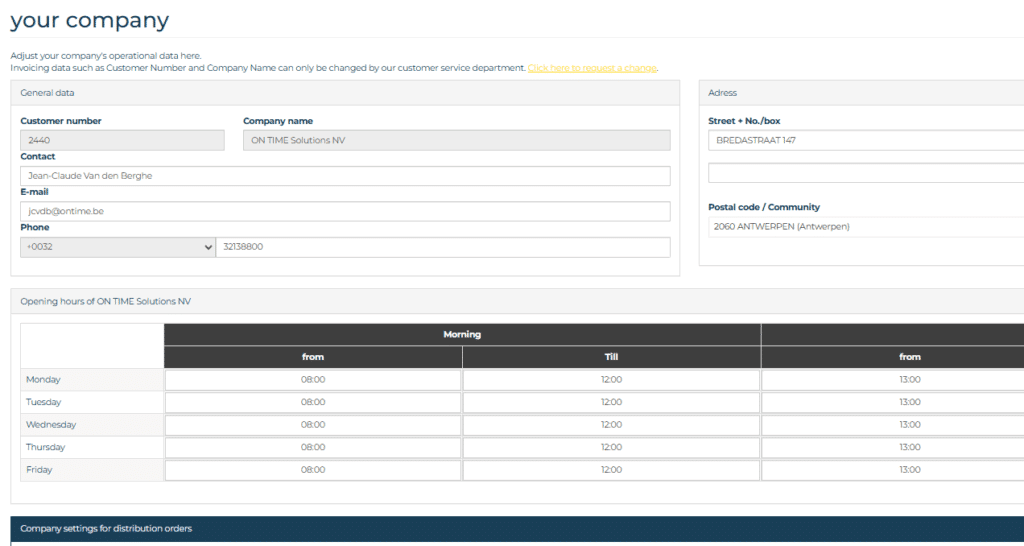Click the link to request a change
Screen dimensions: 1024x546
pyautogui.click(x=592, y=68)
